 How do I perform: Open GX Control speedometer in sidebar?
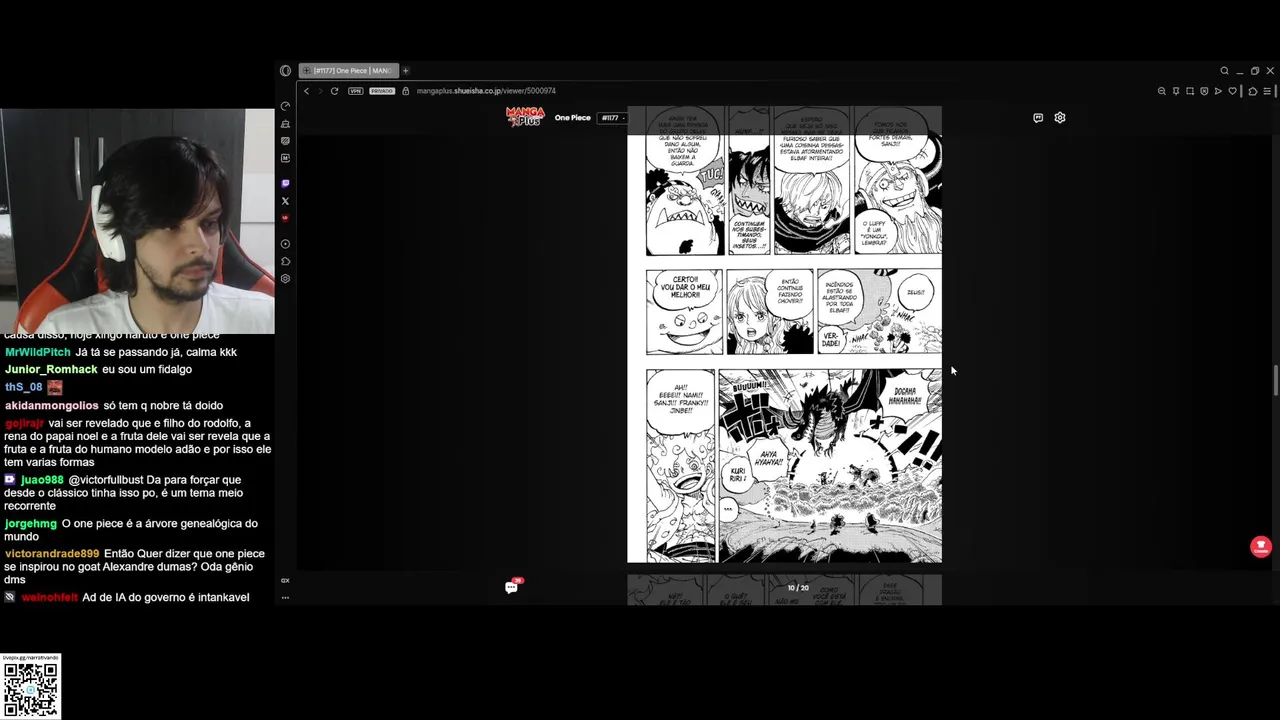click(x=285, y=106)
